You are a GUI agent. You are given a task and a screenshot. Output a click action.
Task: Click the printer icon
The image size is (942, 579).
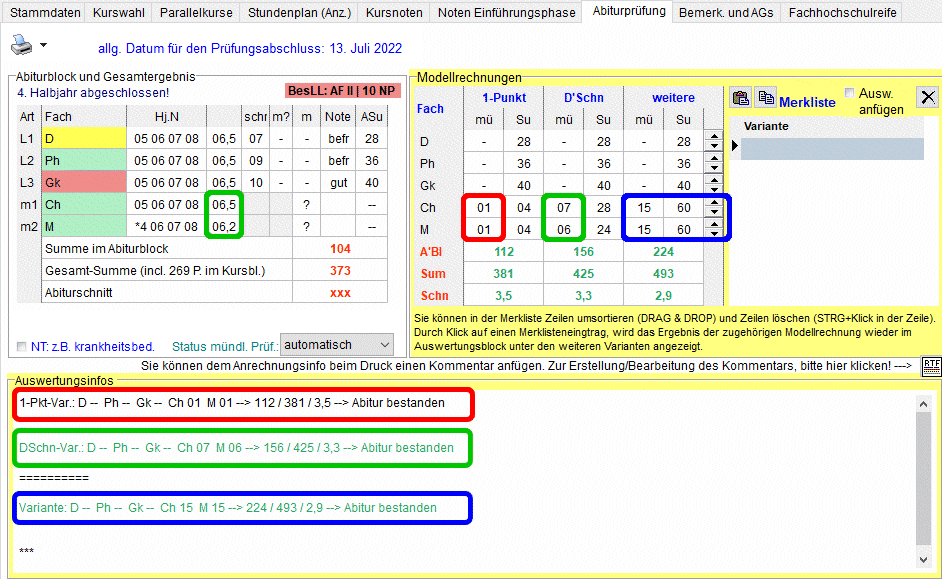point(21,44)
